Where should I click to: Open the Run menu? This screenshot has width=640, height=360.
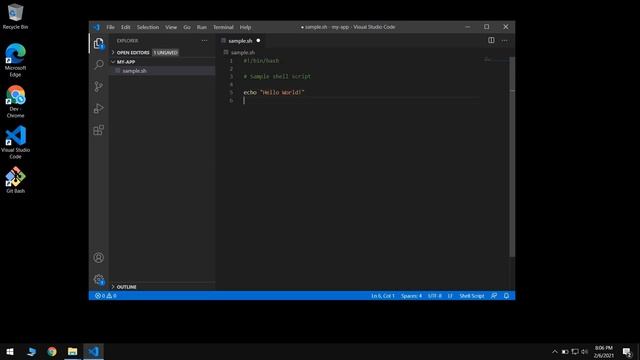click(202, 27)
